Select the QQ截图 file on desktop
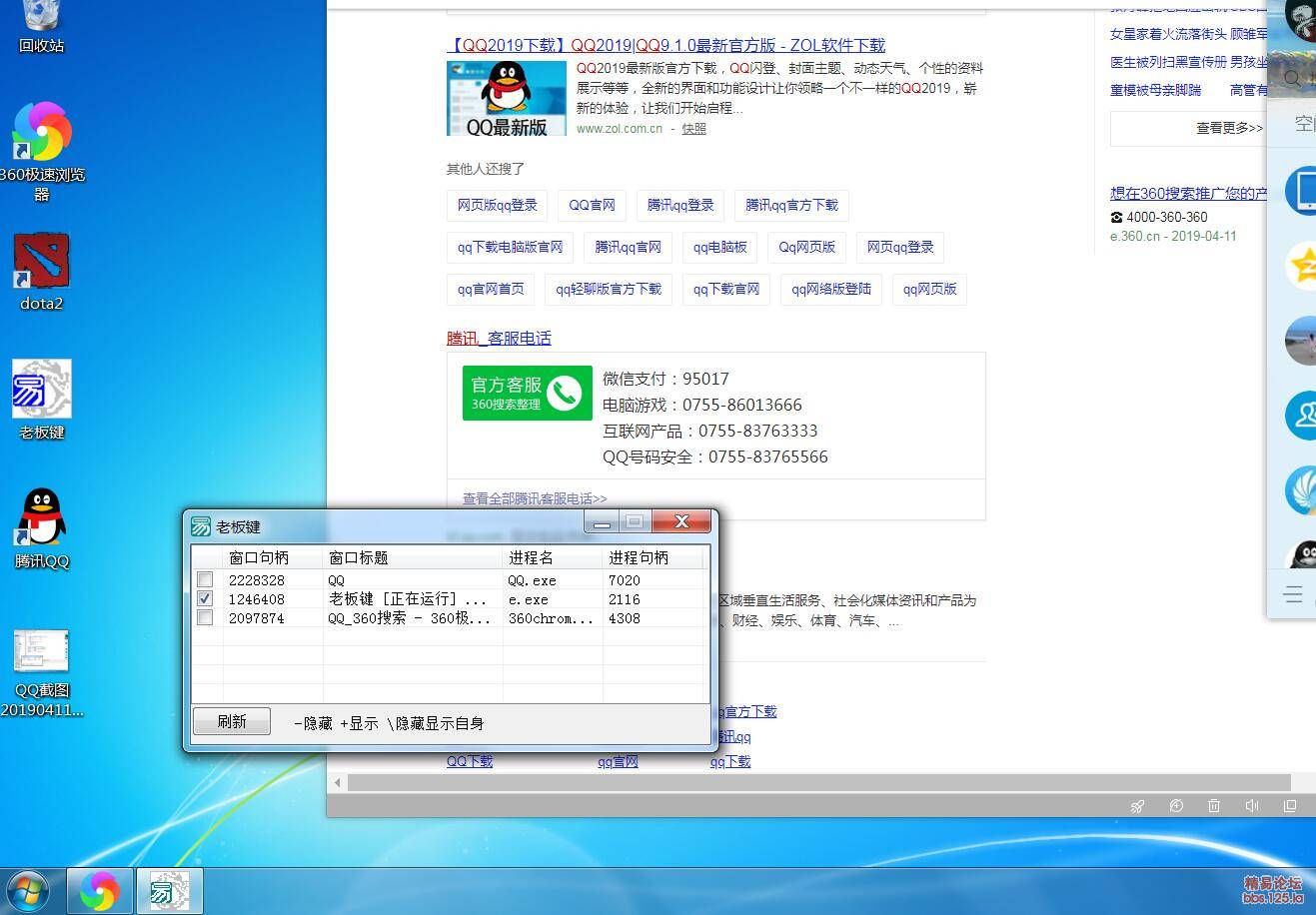 point(42,673)
